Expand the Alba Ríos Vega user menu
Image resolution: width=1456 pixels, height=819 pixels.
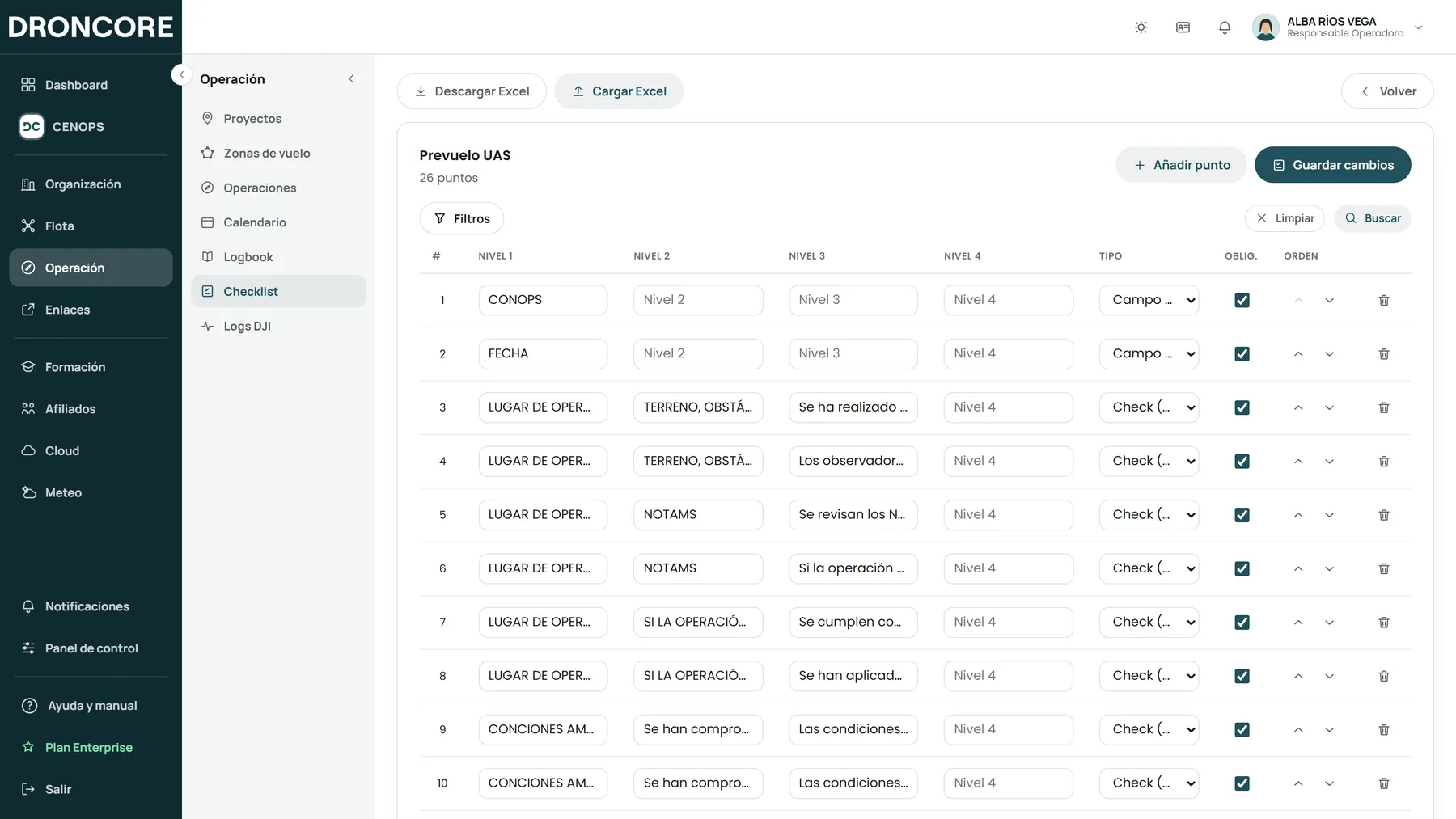click(1338, 27)
